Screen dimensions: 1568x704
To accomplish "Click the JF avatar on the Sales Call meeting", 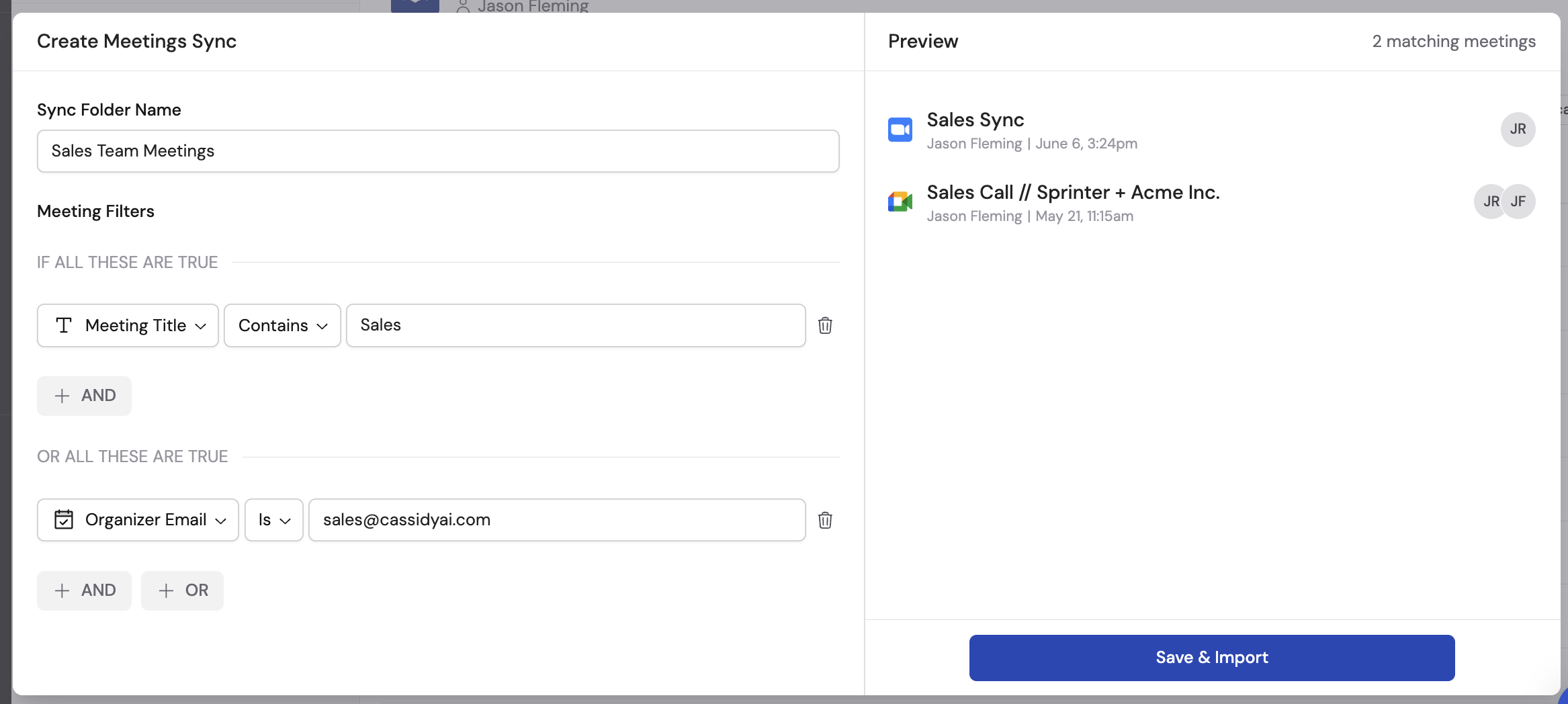I will pyautogui.click(x=1519, y=201).
